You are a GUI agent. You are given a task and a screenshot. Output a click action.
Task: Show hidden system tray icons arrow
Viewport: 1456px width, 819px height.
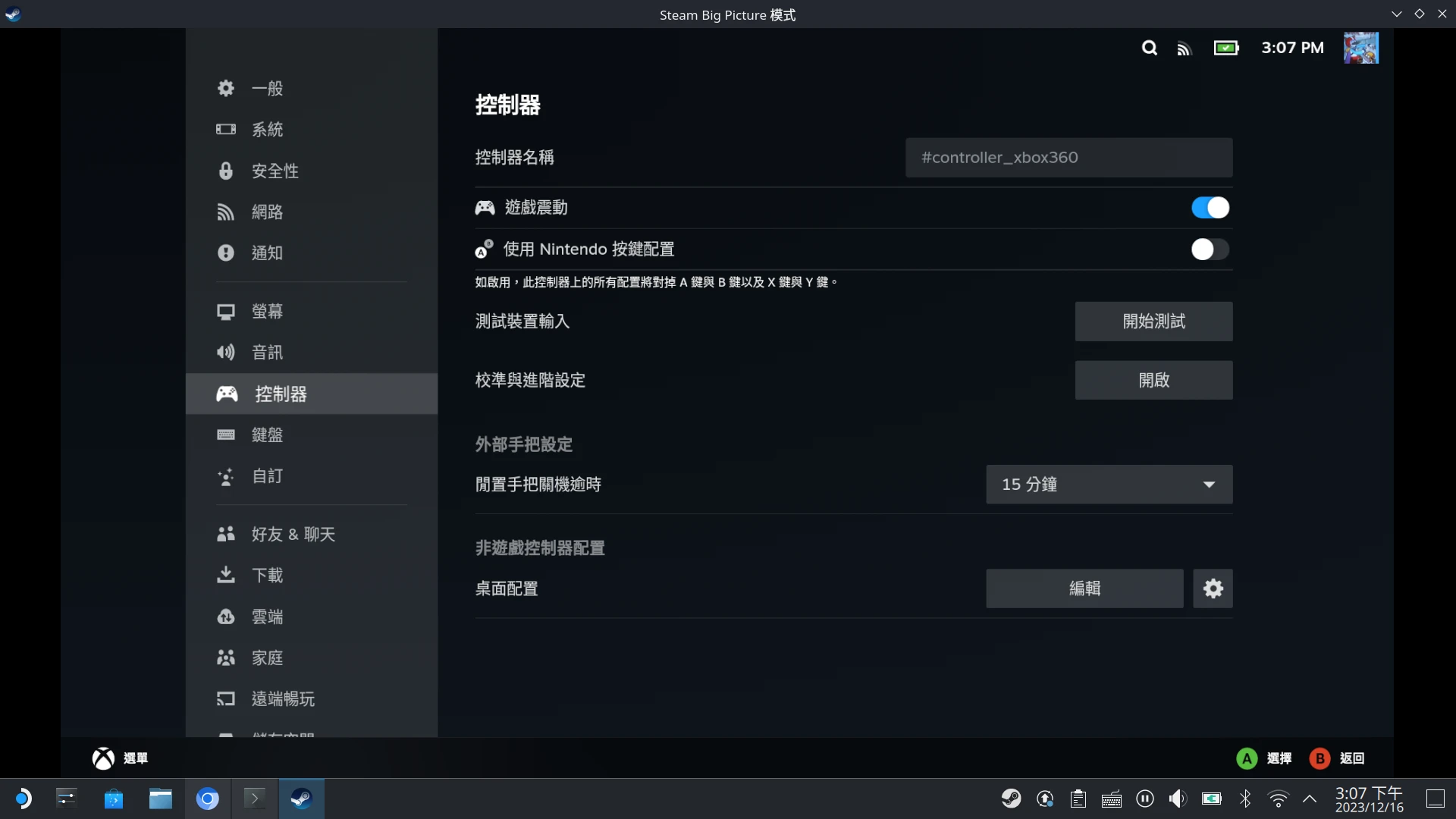pos(1310,799)
